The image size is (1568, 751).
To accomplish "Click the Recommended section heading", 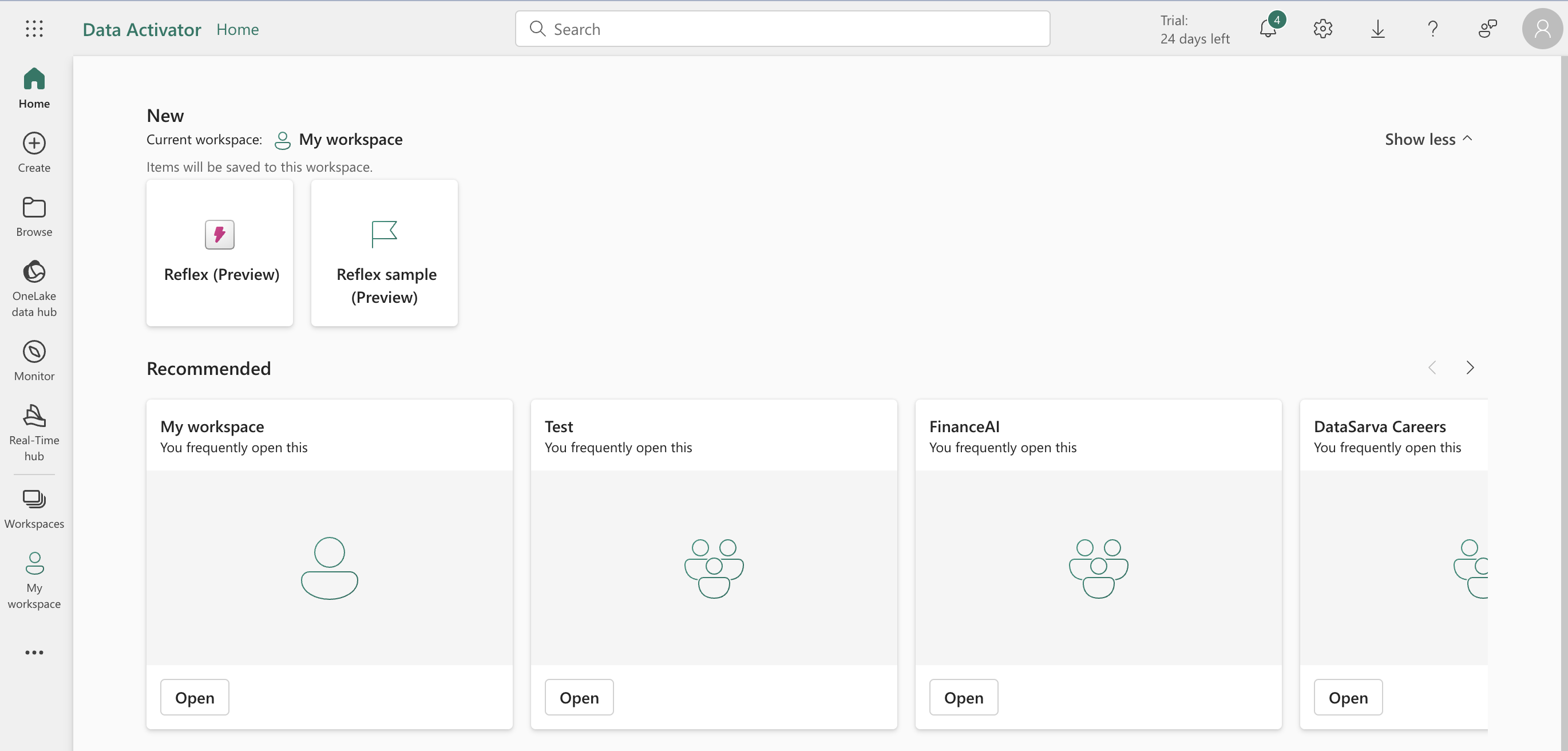I will coord(209,368).
